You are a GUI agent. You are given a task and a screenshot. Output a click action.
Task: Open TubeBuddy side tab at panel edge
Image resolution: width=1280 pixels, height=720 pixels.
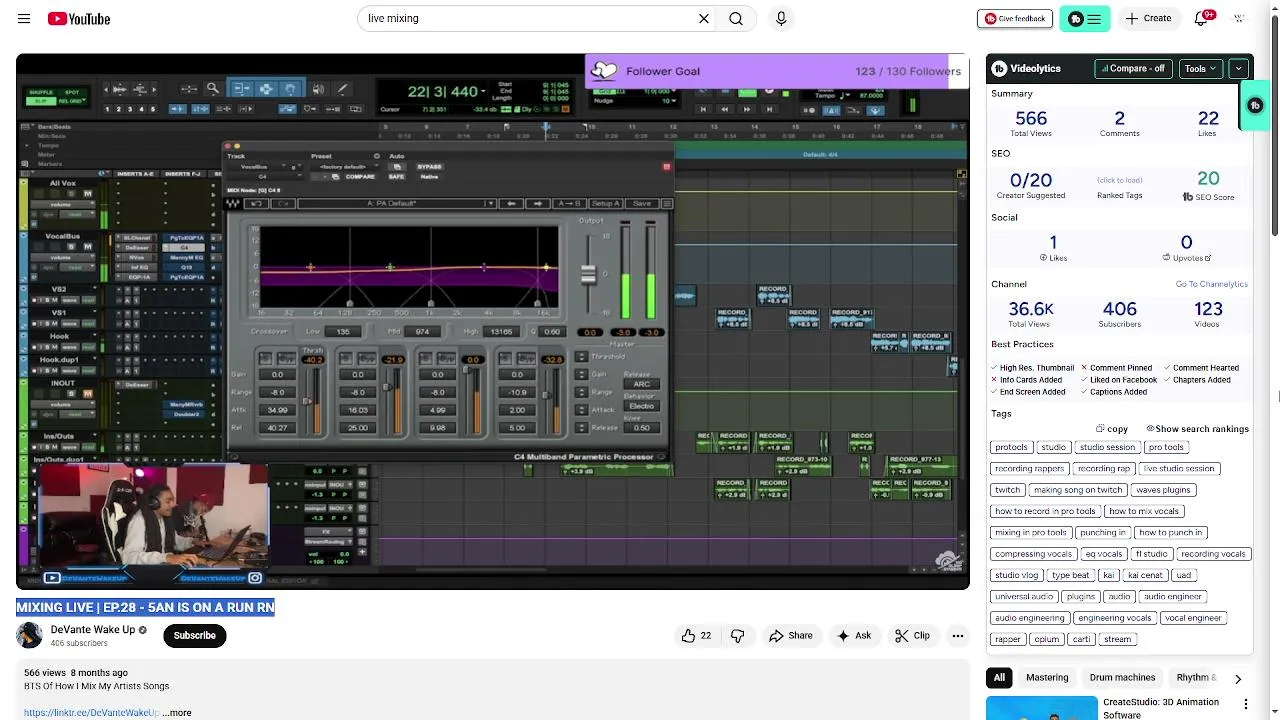(1256, 105)
